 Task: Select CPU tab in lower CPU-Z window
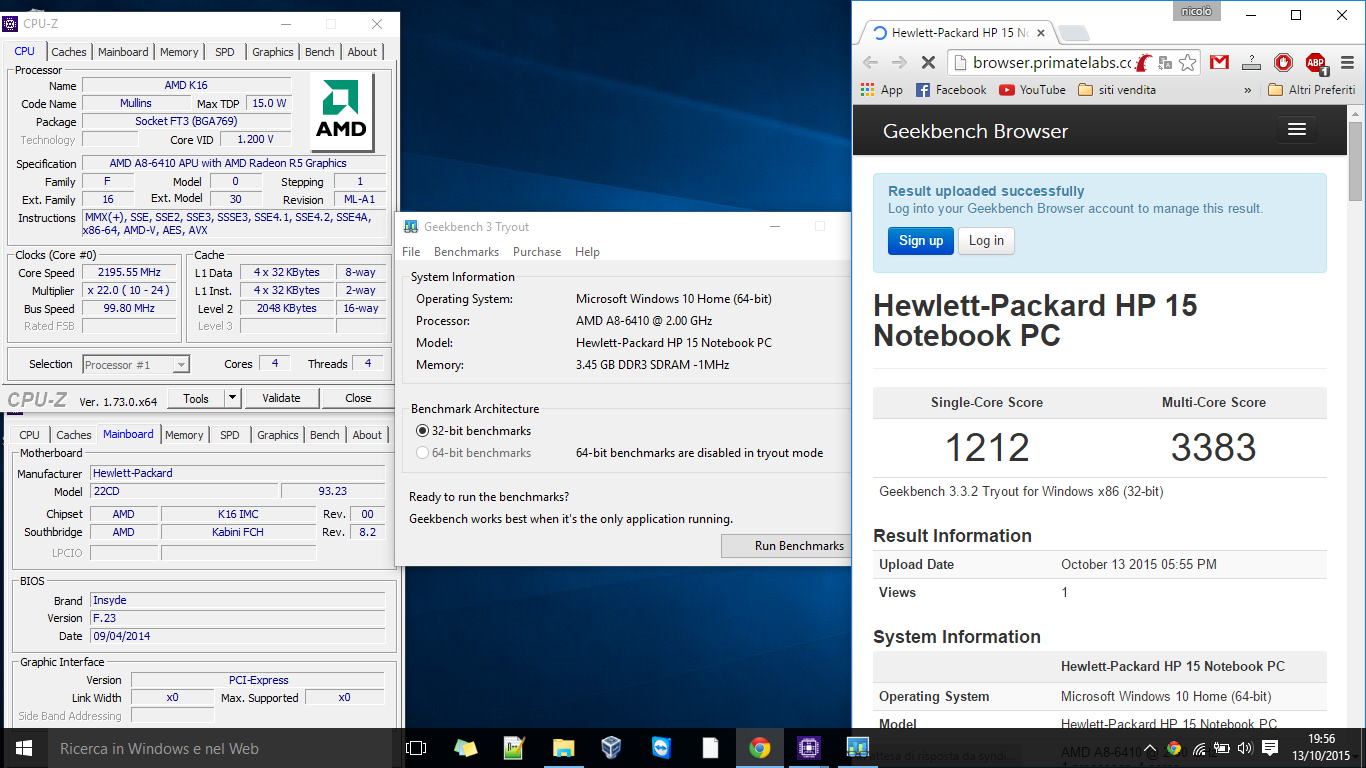tap(30, 435)
